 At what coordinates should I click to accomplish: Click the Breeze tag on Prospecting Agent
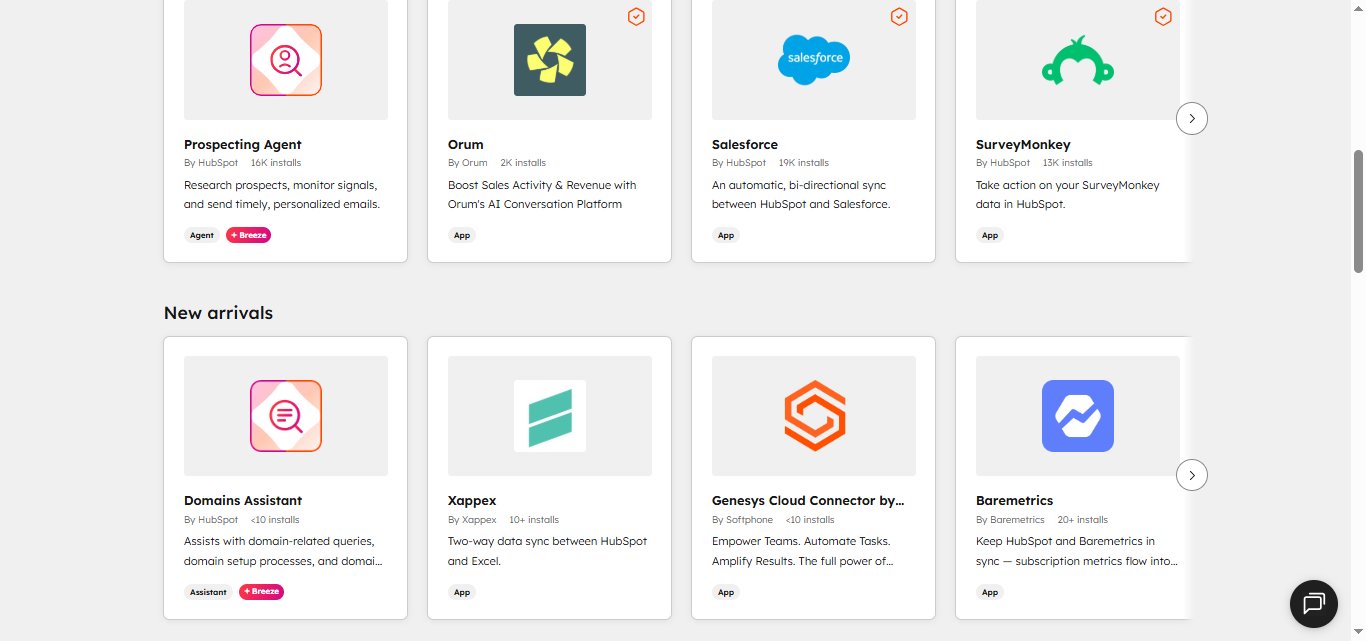[248, 235]
